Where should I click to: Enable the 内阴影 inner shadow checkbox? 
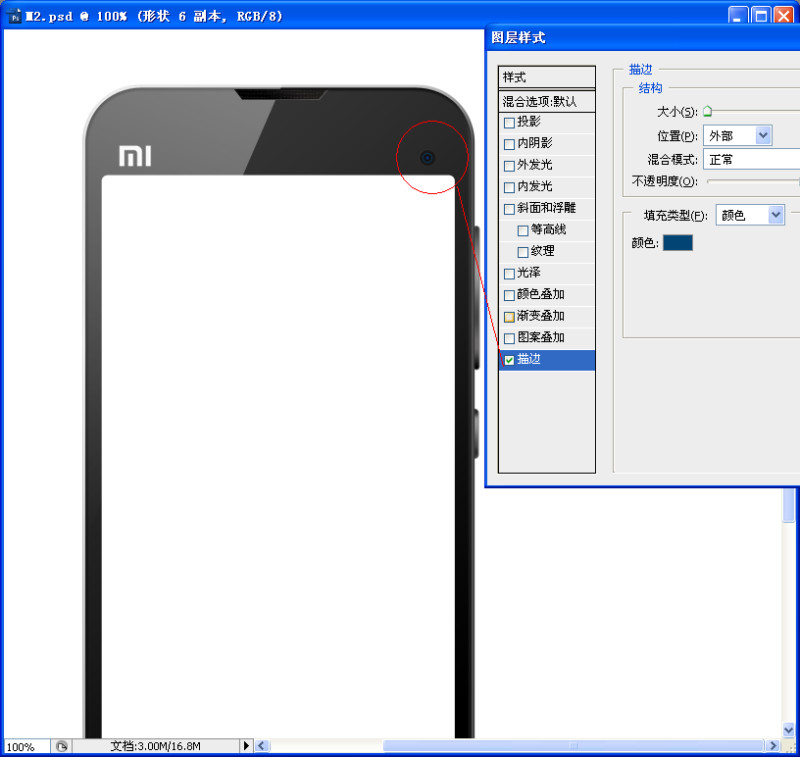pyautogui.click(x=509, y=144)
